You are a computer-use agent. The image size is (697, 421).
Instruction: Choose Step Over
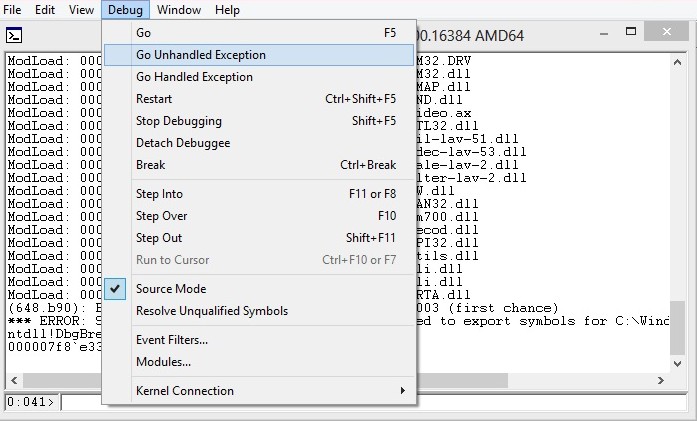click(161, 216)
